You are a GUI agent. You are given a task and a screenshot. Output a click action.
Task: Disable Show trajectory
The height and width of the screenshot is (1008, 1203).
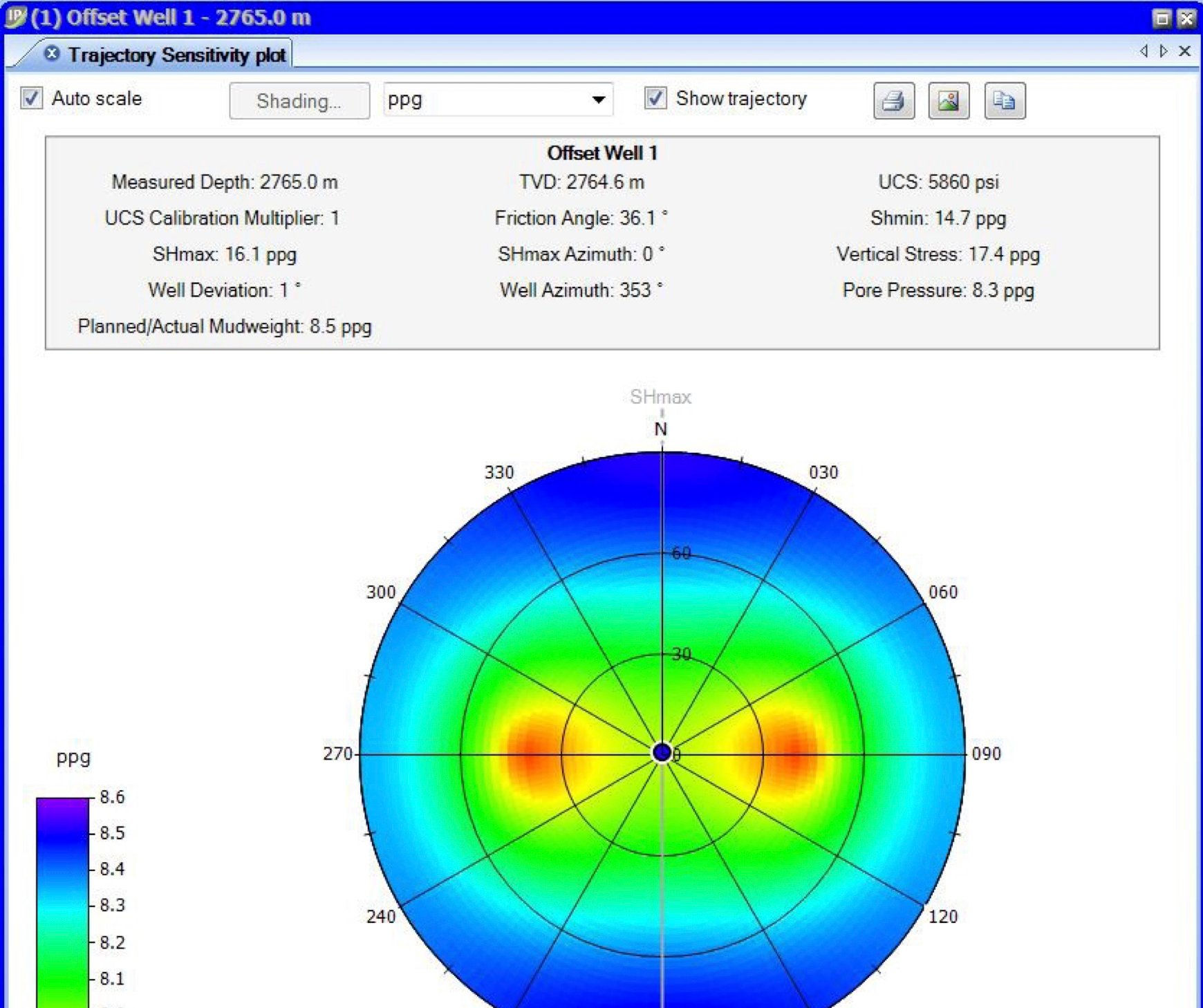pyautogui.click(x=654, y=98)
